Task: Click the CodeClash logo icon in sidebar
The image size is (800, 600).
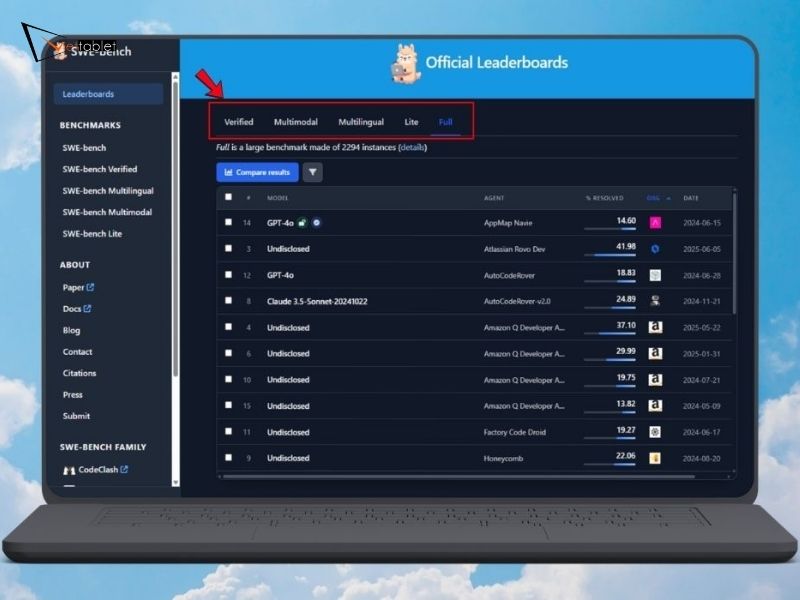Action: point(69,470)
